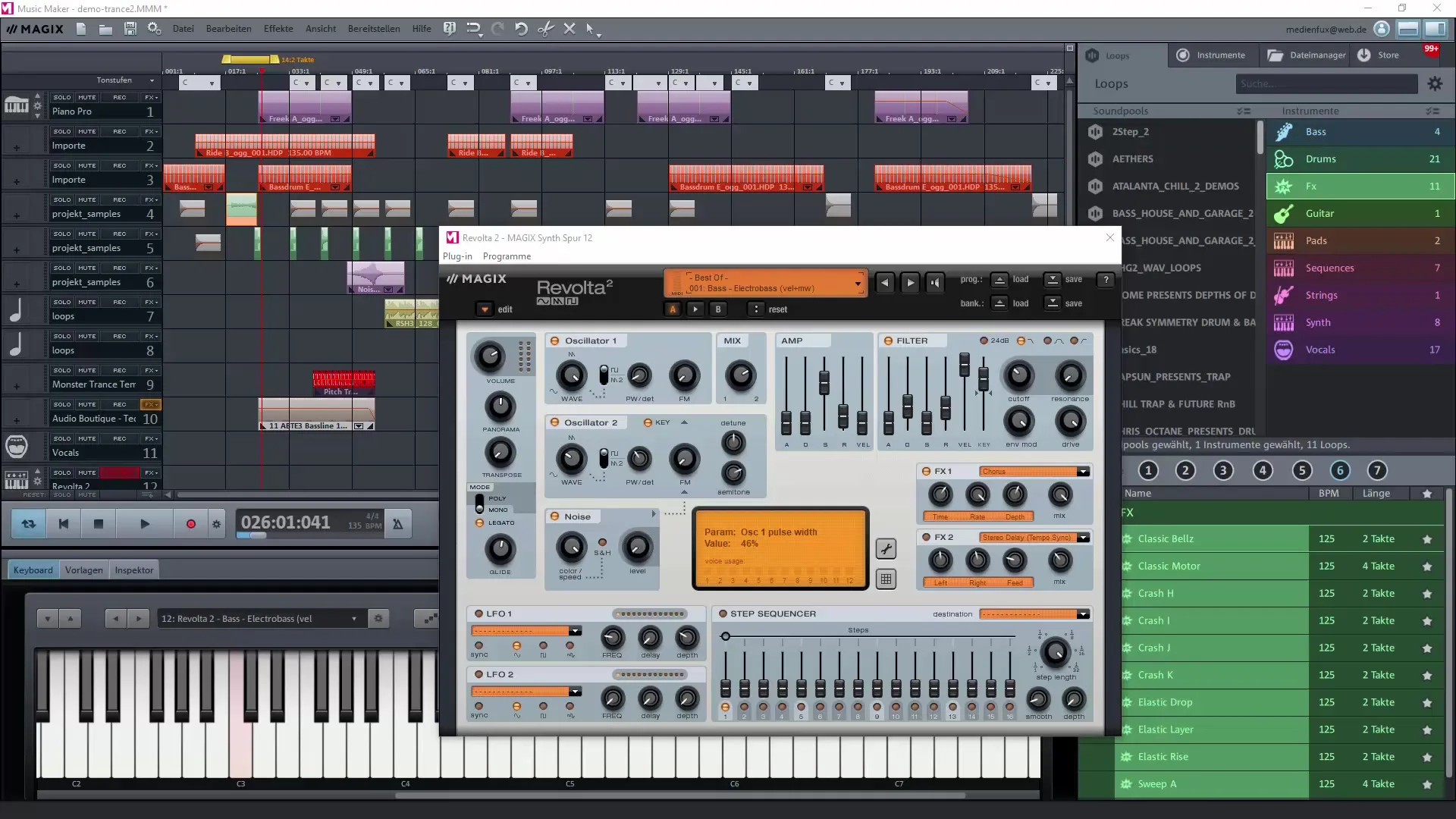Open the Datei menu
This screenshot has height=819, width=1456.
click(183, 29)
